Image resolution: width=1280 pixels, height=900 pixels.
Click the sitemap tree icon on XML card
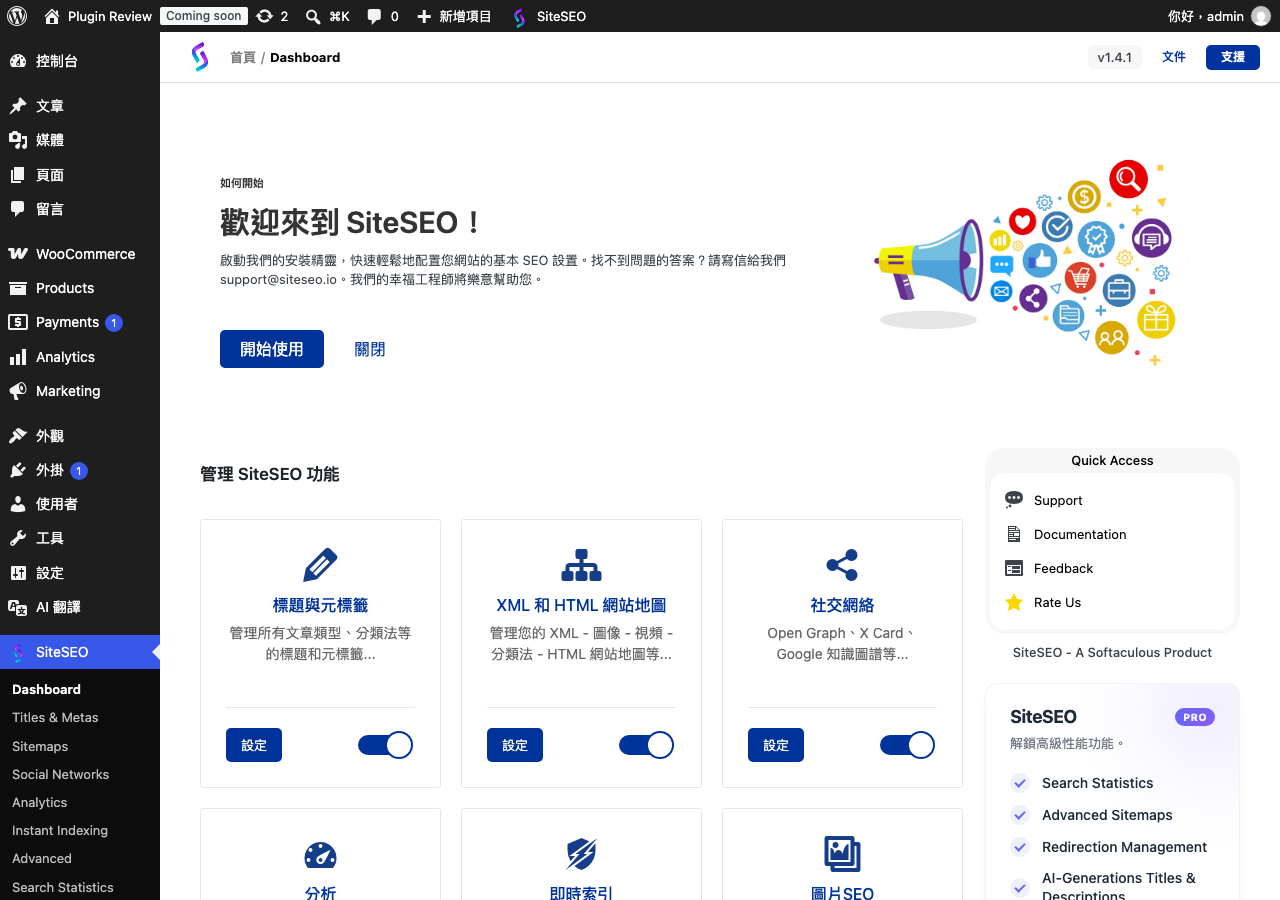[x=581, y=565]
